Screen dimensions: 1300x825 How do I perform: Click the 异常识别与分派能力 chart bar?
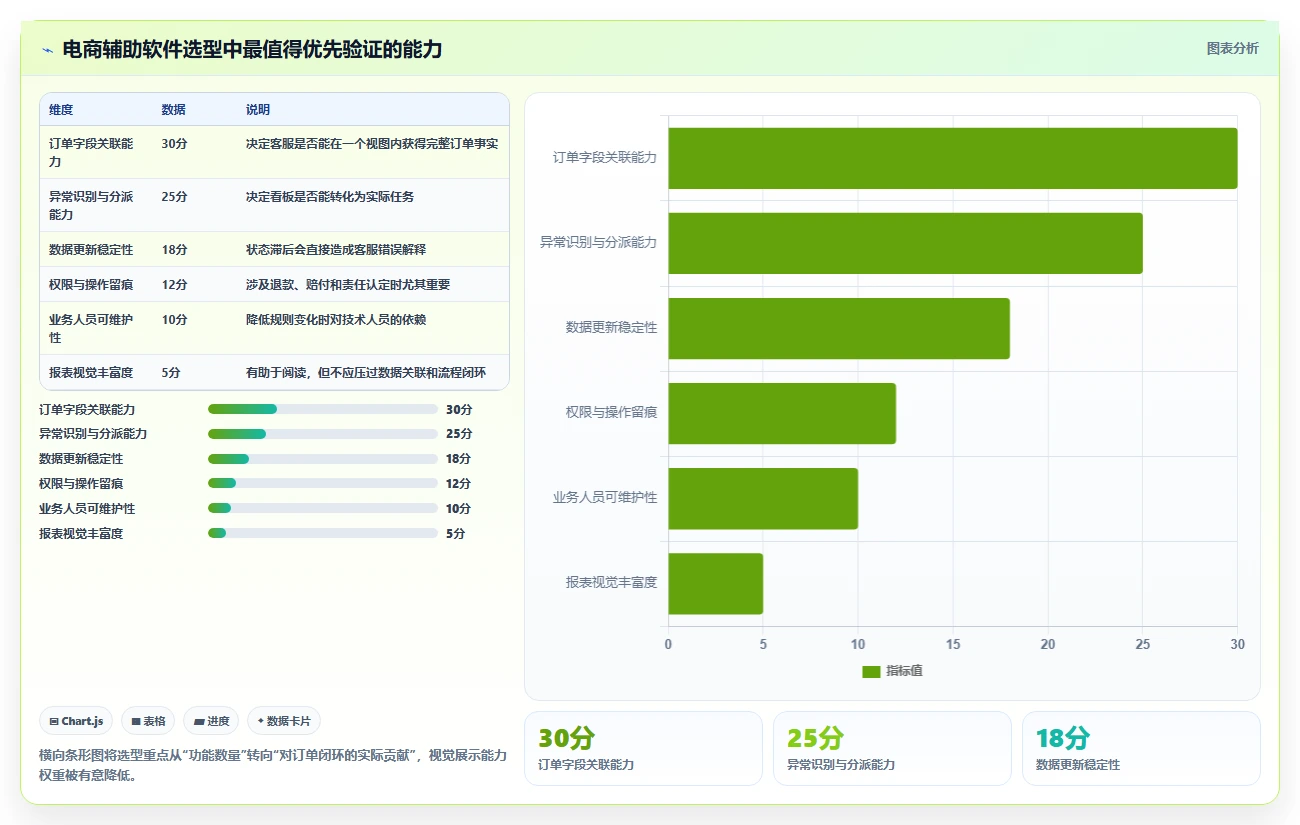click(x=905, y=243)
